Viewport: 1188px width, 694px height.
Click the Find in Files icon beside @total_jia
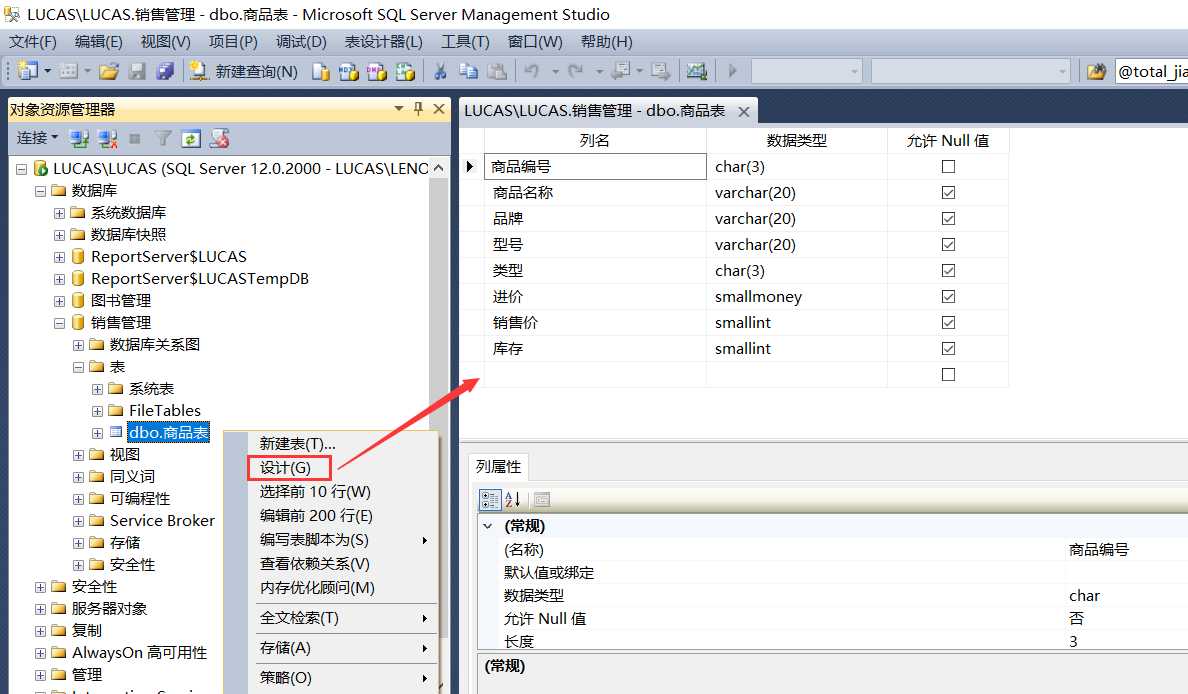[1096, 71]
